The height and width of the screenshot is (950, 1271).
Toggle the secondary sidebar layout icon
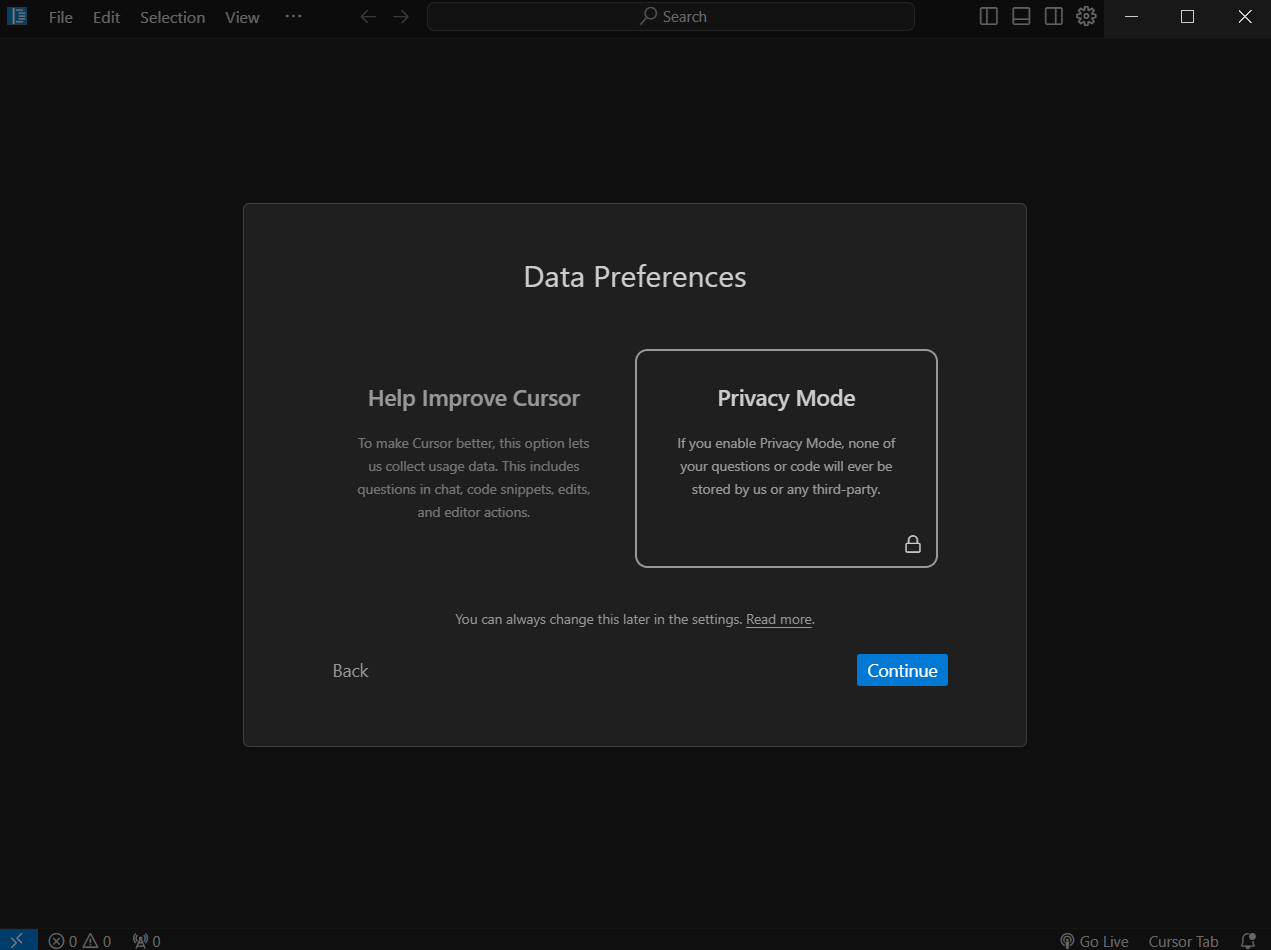click(x=1054, y=17)
